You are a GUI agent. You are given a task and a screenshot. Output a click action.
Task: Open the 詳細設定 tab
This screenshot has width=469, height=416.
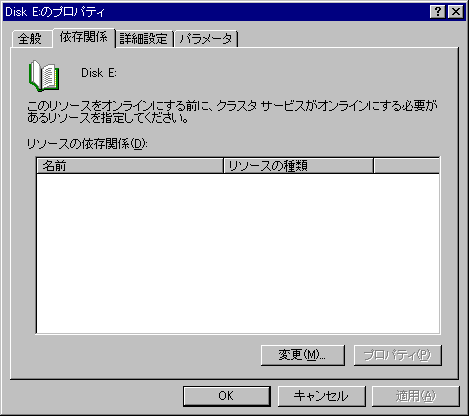(143, 39)
